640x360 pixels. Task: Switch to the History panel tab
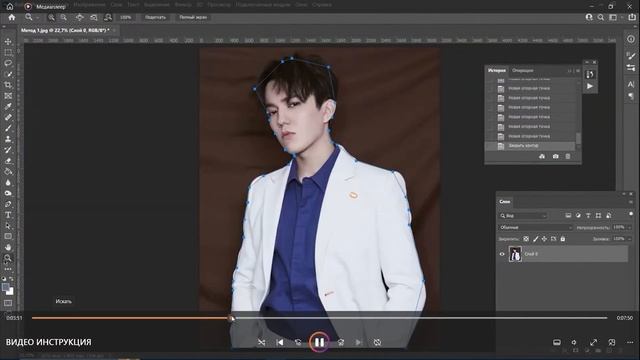(497, 70)
